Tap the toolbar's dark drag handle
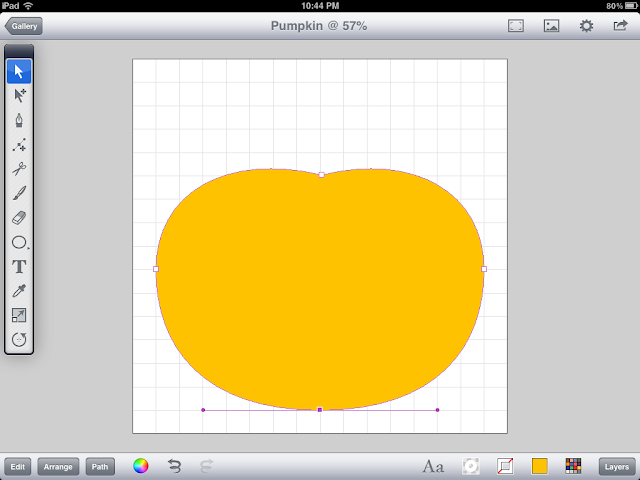 tap(19, 51)
